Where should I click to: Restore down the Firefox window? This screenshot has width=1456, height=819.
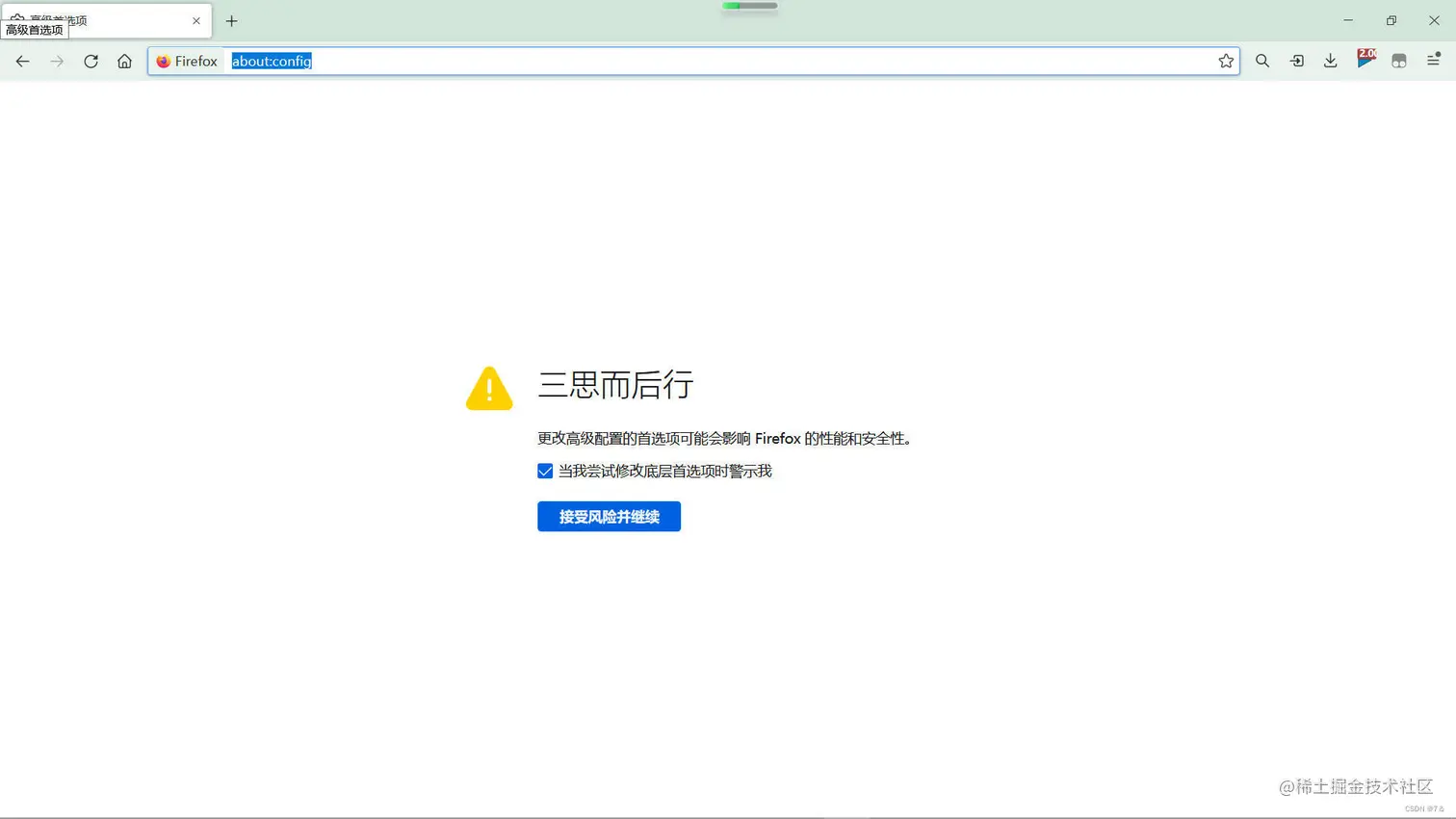[1391, 20]
